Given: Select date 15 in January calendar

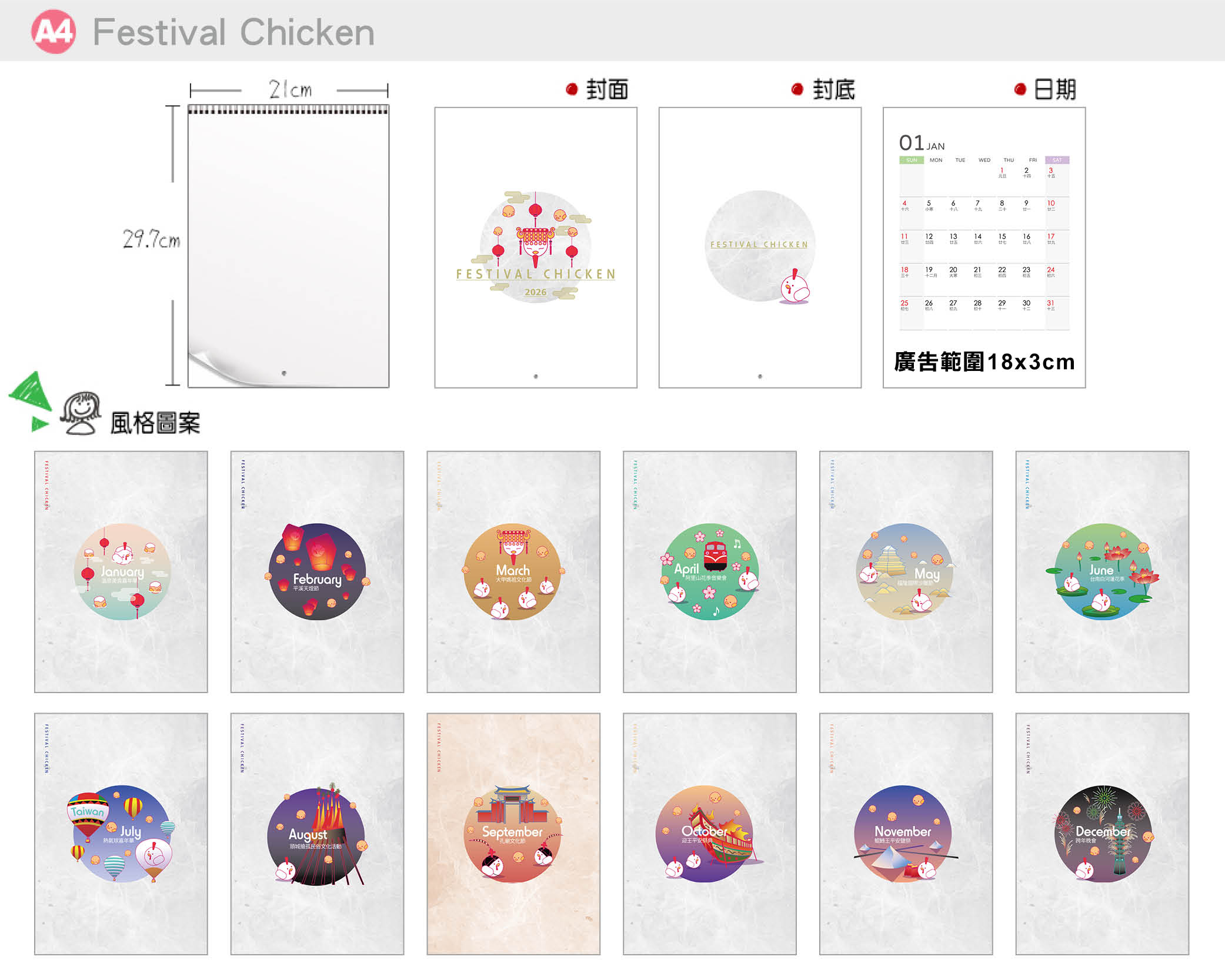Looking at the screenshot, I should (x=1002, y=238).
